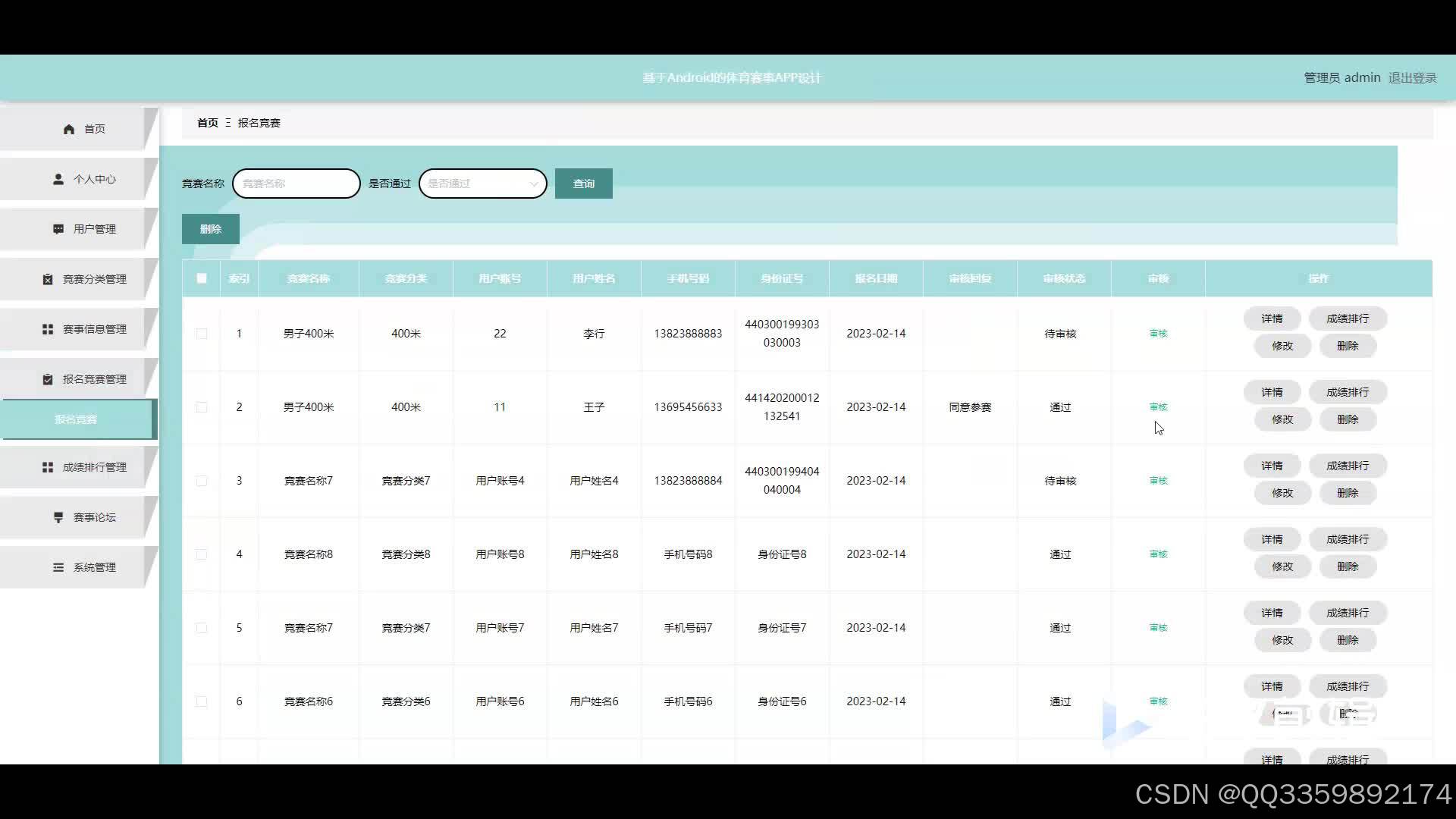Check the checkbox for row 1 男子400米
The height and width of the screenshot is (819, 1456).
point(202,334)
